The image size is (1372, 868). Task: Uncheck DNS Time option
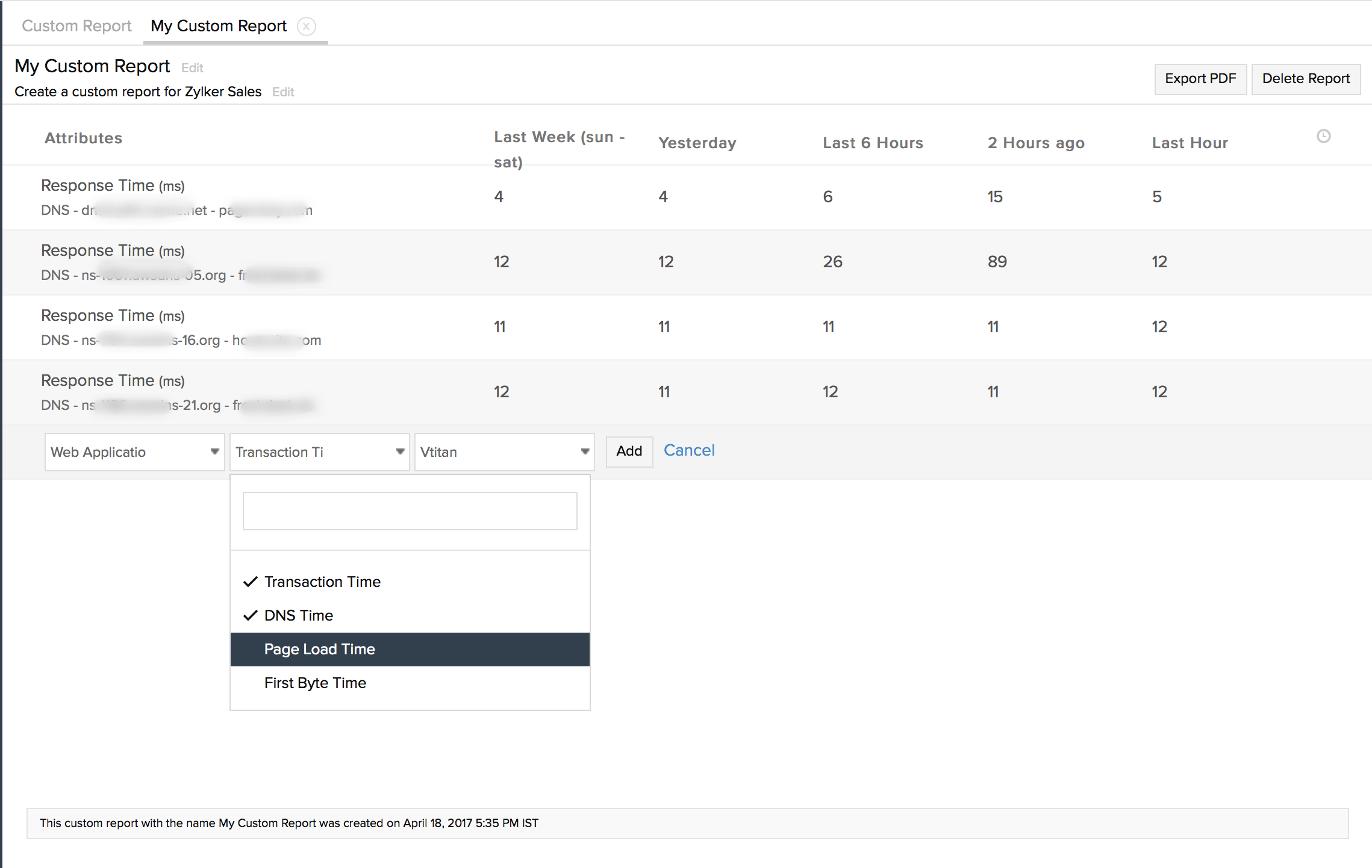point(298,615)
